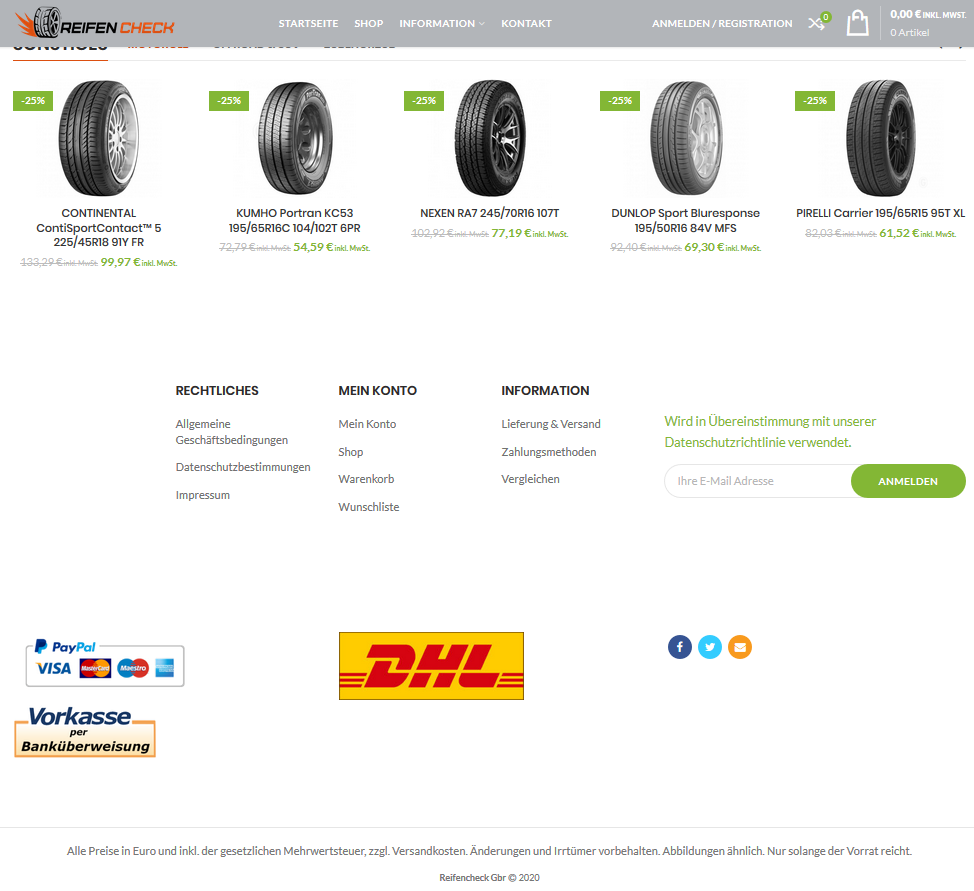
Task: Open the Impressum footer link
Action: (203, 495)
